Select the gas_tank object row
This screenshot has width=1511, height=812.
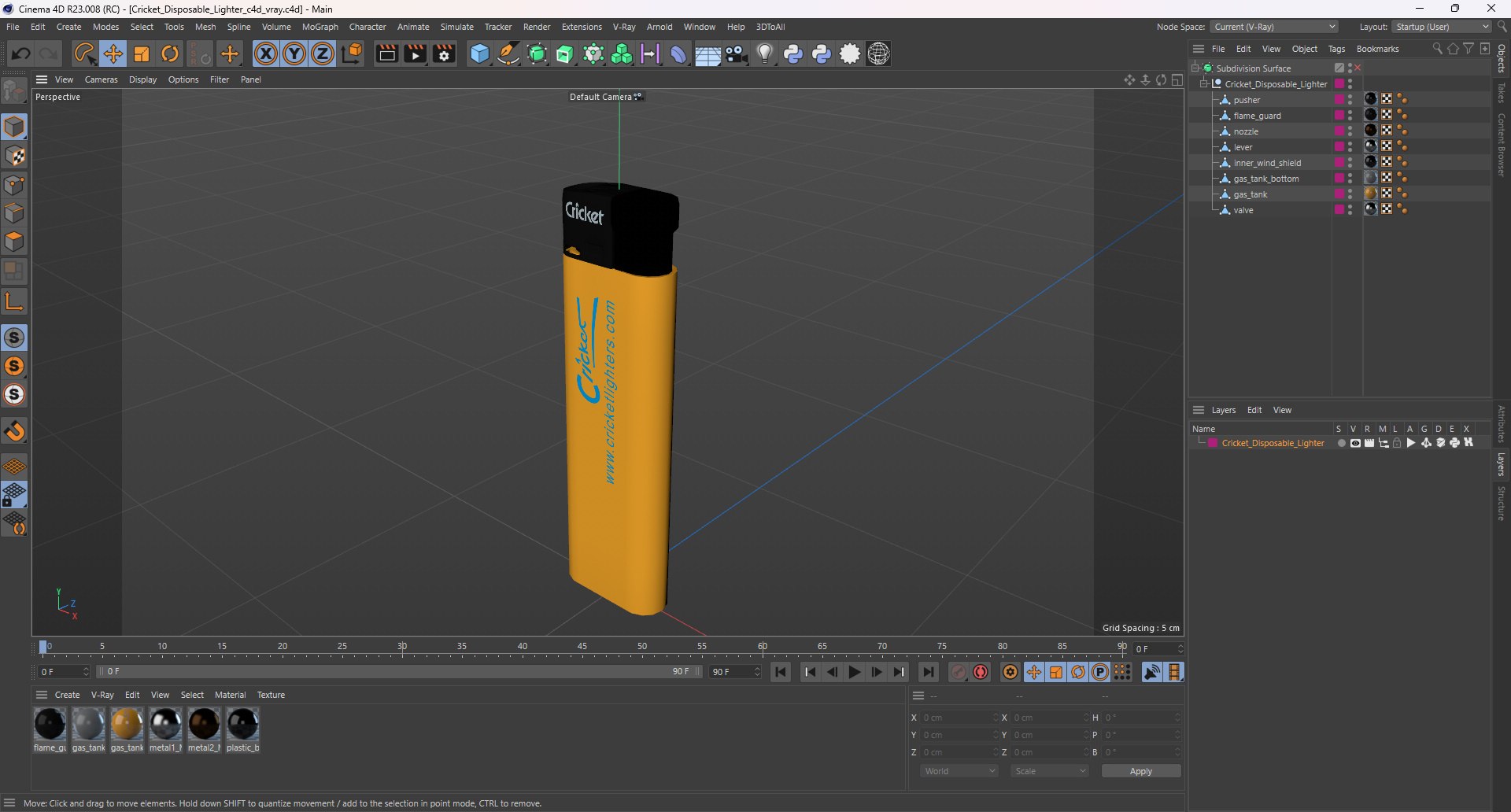tap(1251, 194)
